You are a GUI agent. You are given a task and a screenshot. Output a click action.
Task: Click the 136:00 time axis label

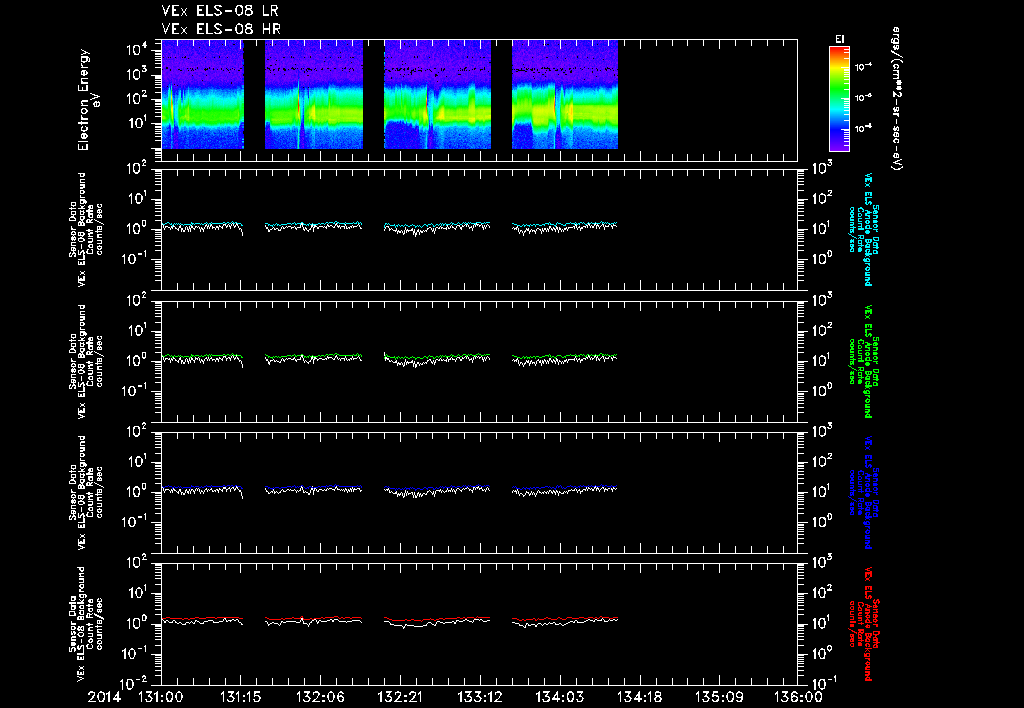point(798,697)
